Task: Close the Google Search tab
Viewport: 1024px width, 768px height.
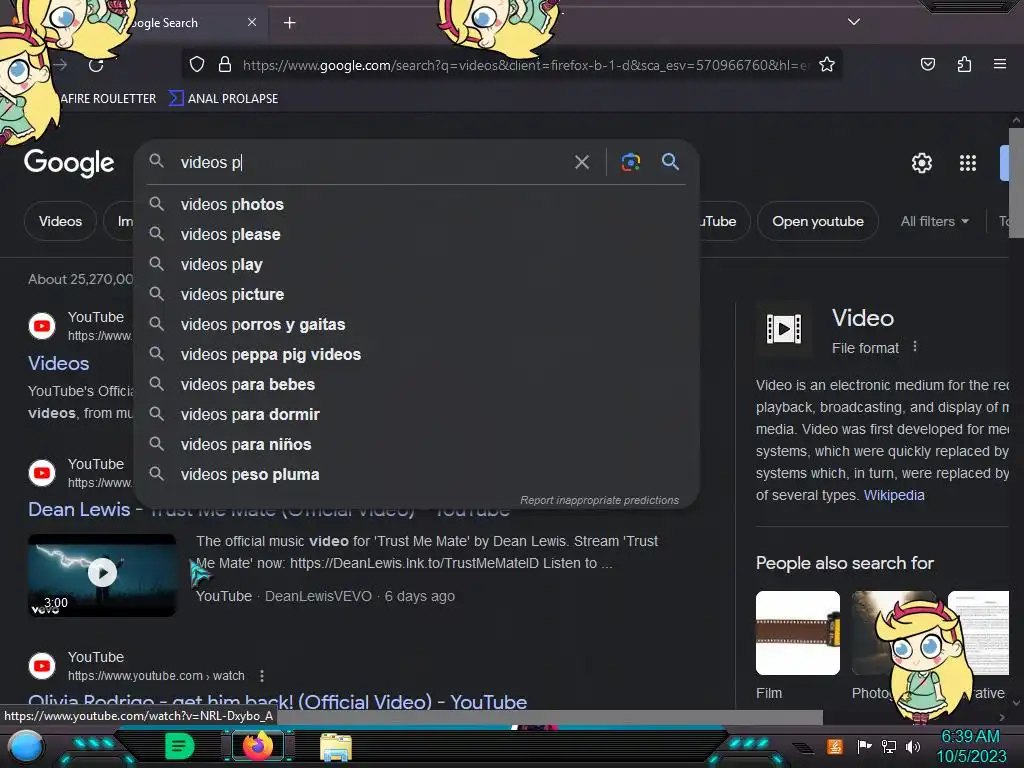Action: click(252, 22)
